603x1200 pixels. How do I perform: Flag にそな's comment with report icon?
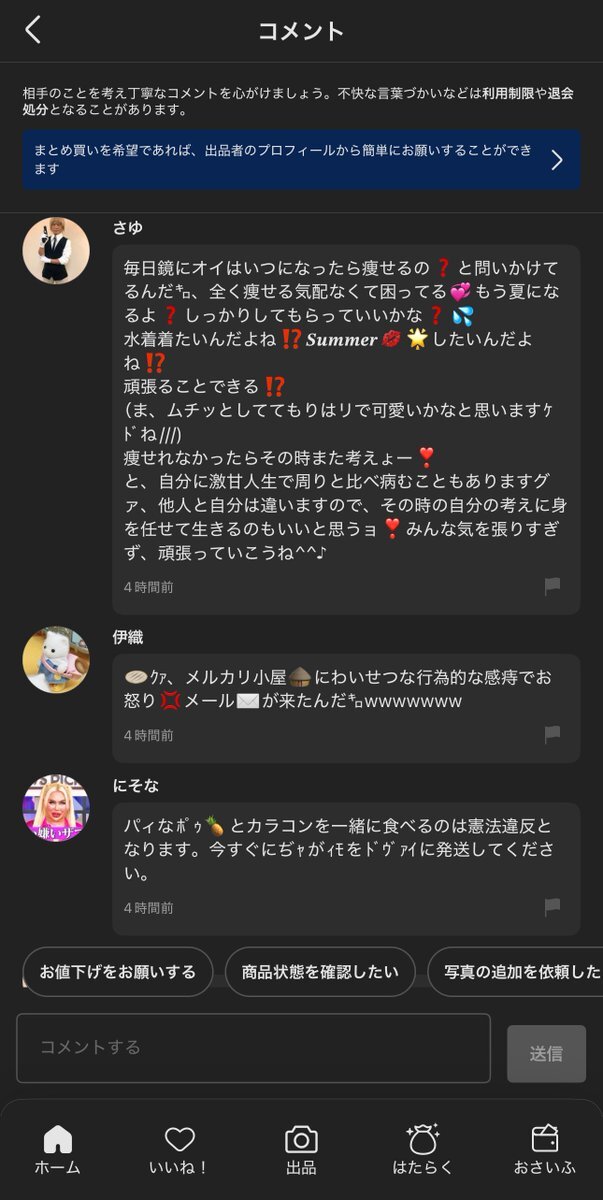(552, 907)
